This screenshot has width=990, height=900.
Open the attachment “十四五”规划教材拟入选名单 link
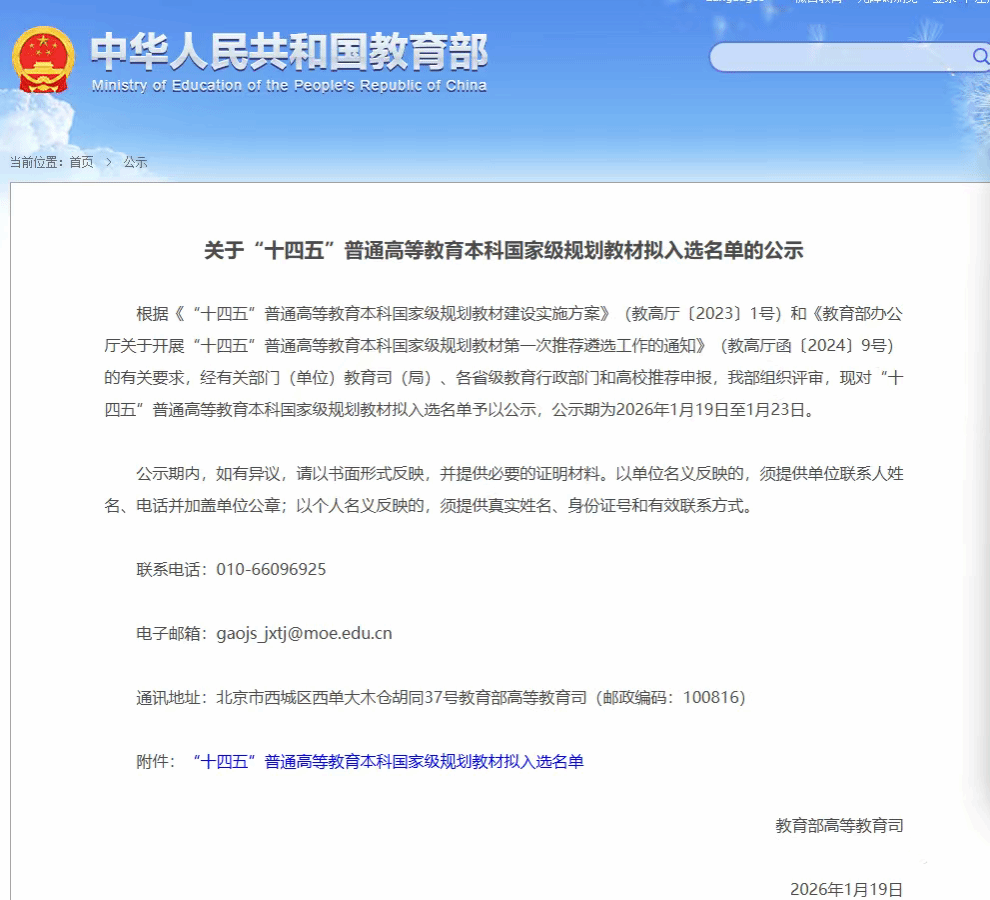(387, 762)
